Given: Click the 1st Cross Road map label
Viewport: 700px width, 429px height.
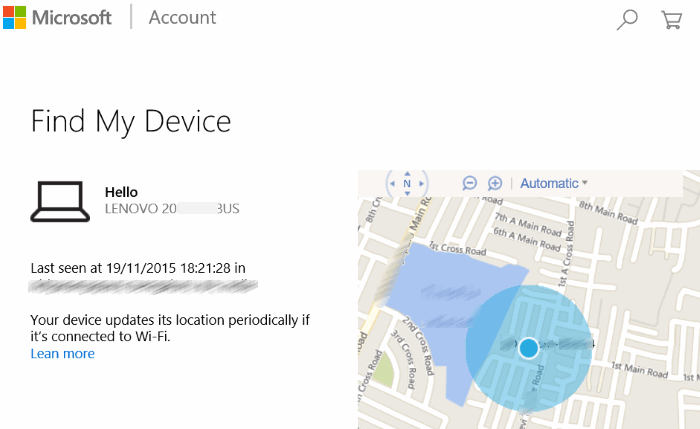Looking at the screenshot, I should [x=458, y=248].
